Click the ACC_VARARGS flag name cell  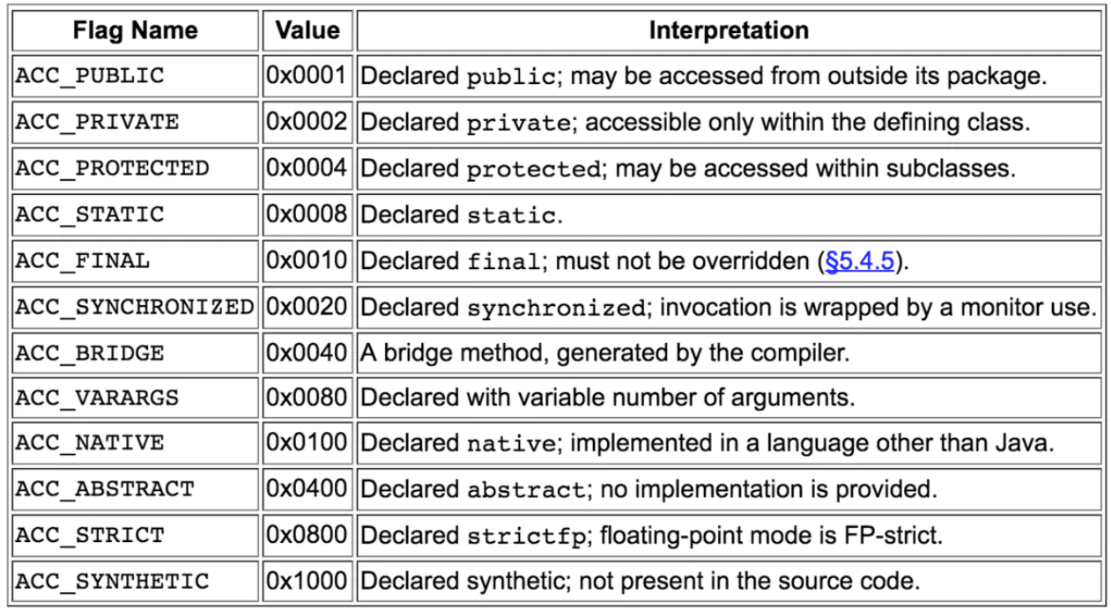point(97,398)
